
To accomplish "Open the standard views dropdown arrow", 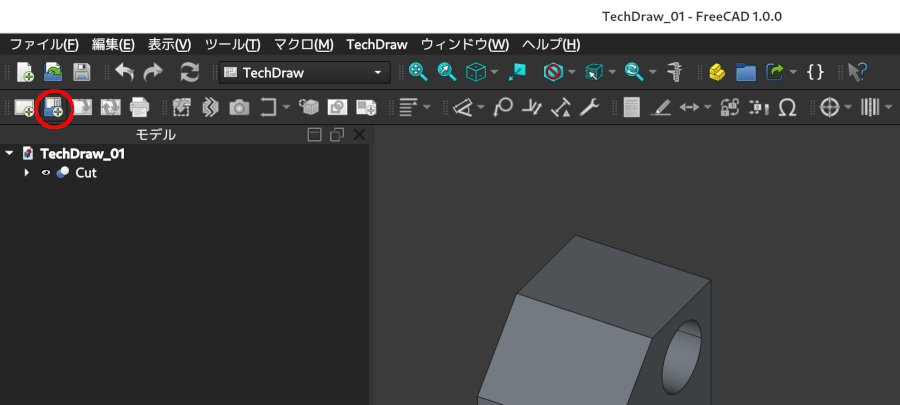I will (494, 72).
